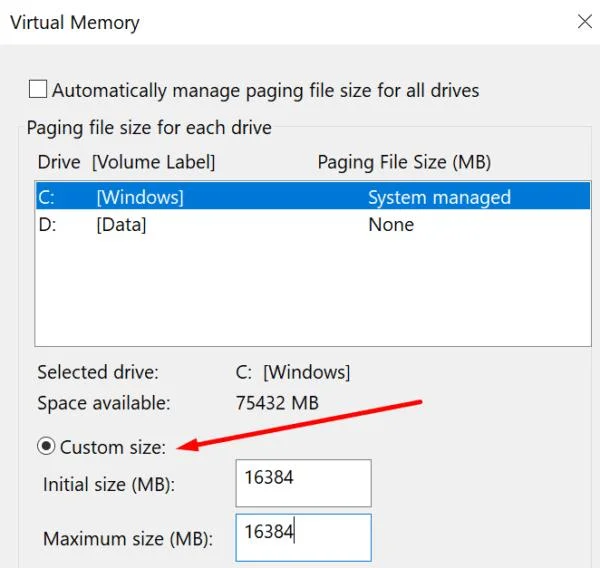Select the Custom size radio button
This screenshot has height=568, width=600.
point(46,446)
